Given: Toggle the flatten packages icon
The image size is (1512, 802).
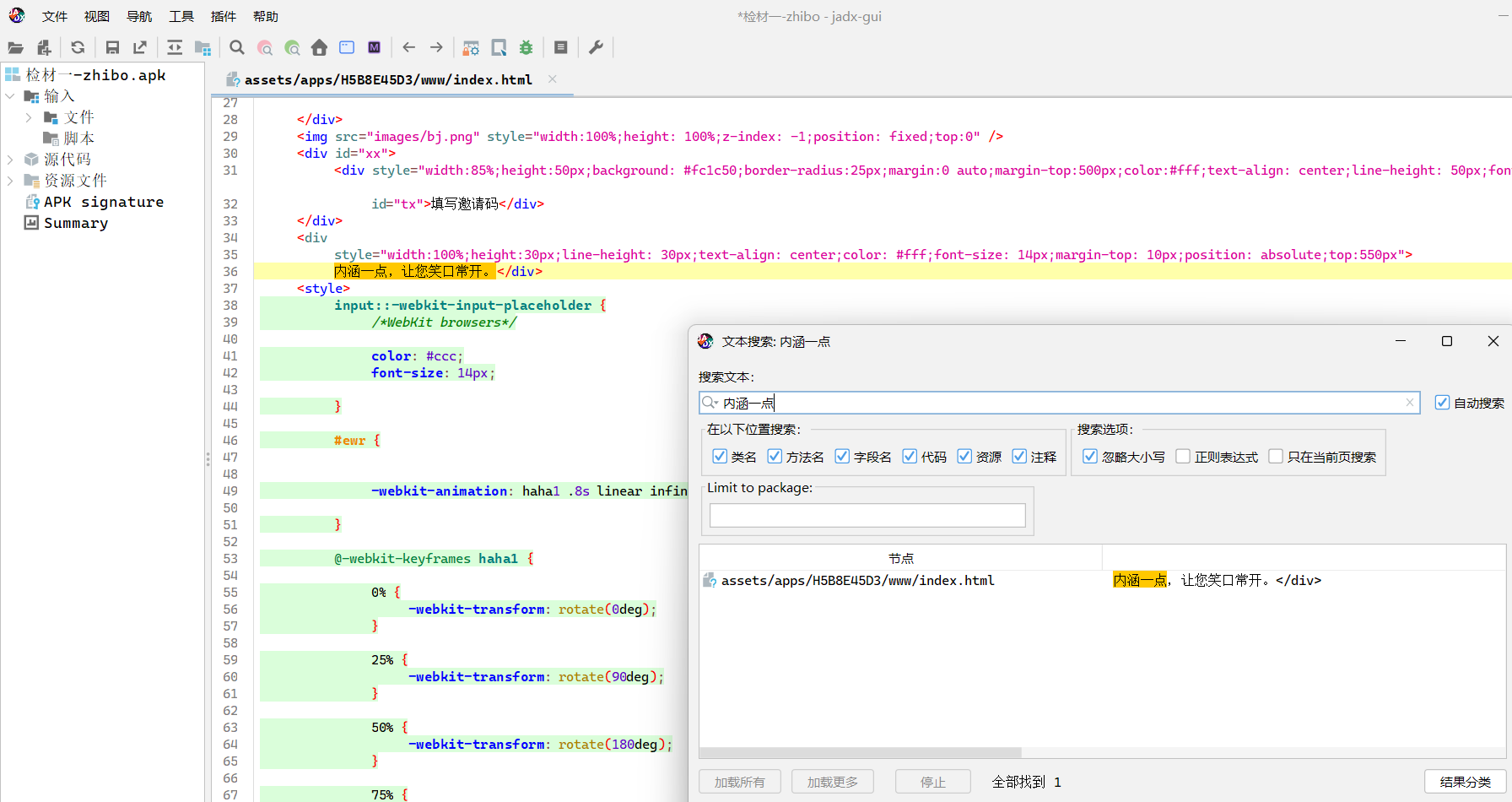Looking at the screenshot, I should pos(203,47).
